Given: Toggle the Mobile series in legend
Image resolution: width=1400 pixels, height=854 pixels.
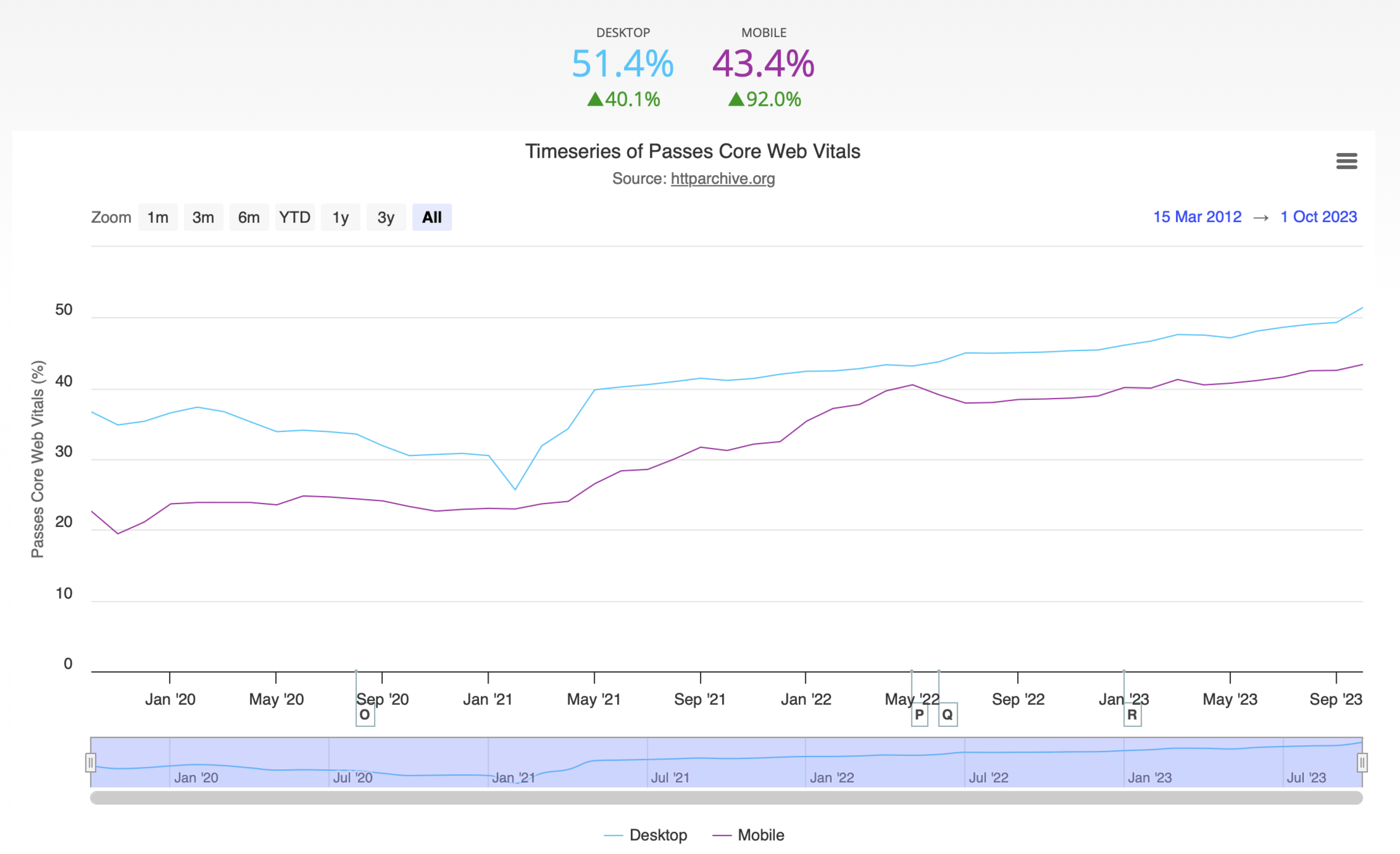Looking at the screenshot, I should coord(760,835).
